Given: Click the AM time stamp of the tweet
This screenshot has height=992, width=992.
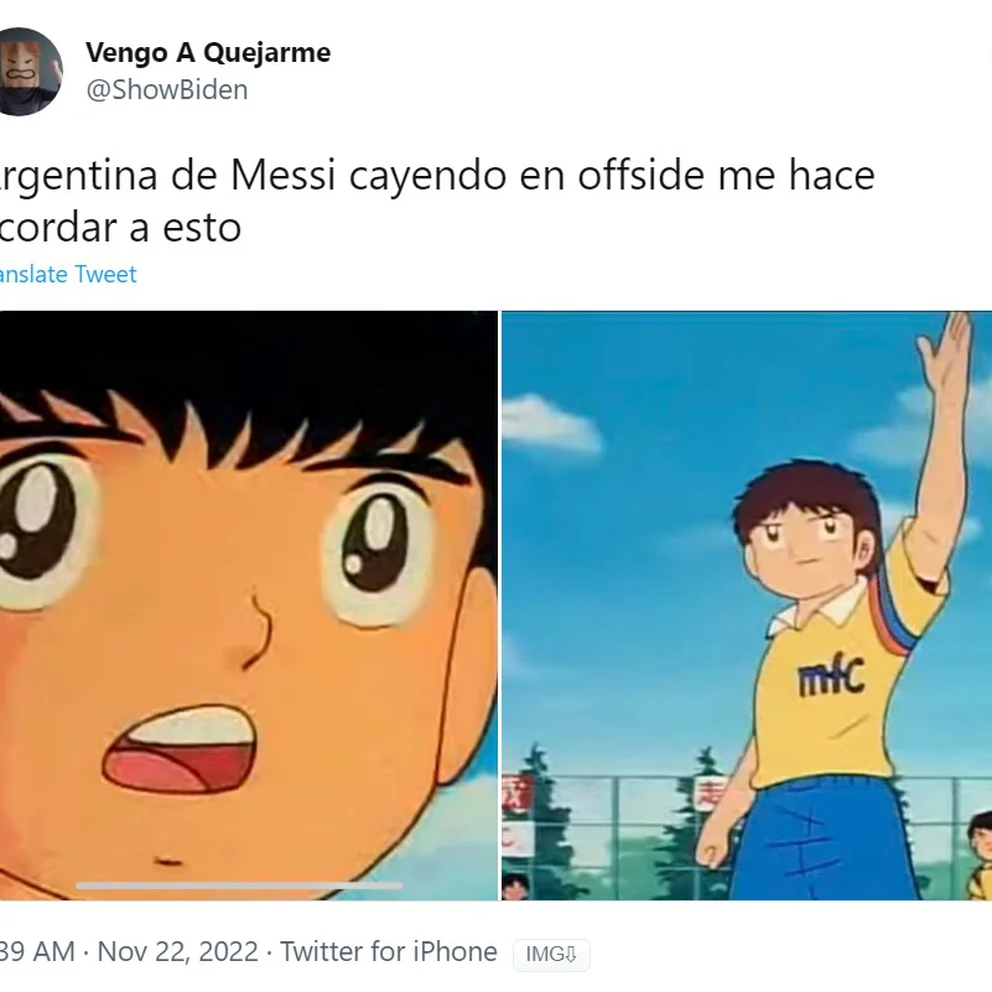Looking at the screenshot, I should [x=37, y=952].
